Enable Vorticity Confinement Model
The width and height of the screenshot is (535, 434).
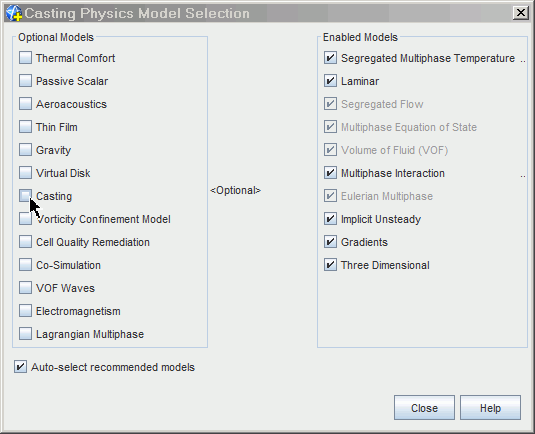(26, 219)
